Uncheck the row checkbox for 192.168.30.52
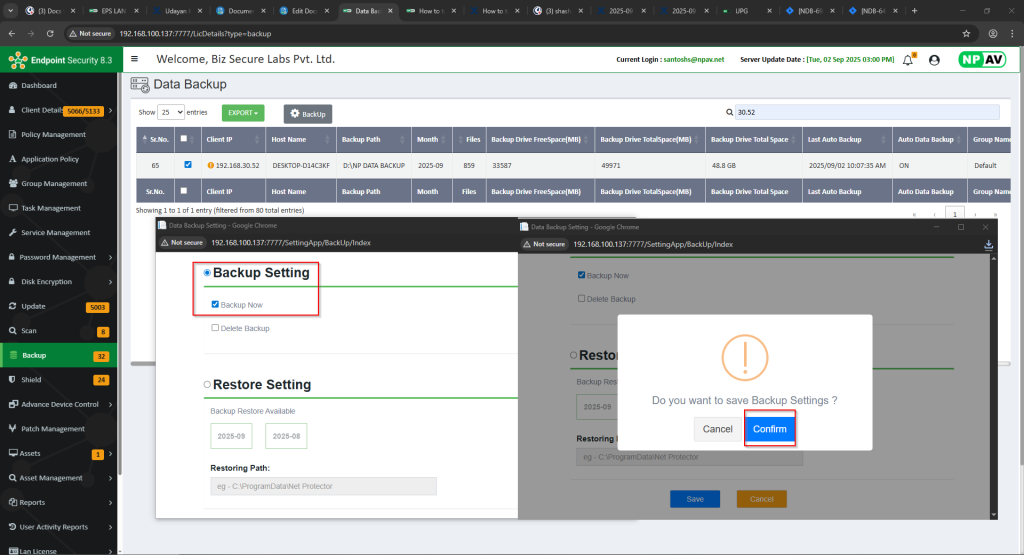The height and width of the screenshot is (555, 1024). (x=189, y=165)
